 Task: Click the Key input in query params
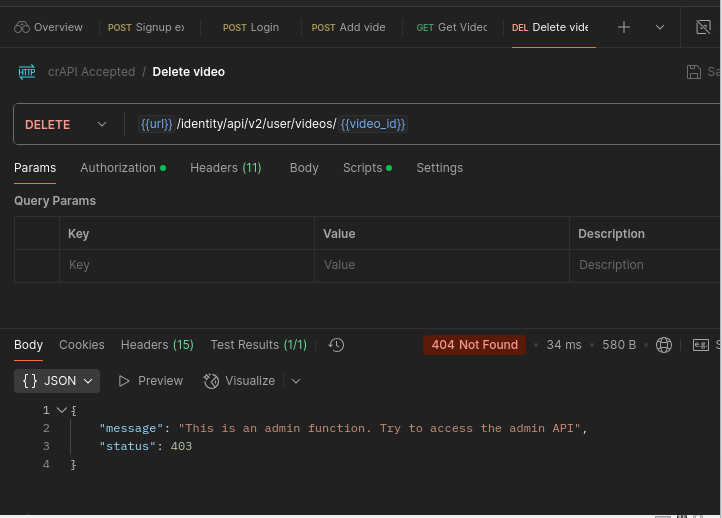[x=187, y=265]
